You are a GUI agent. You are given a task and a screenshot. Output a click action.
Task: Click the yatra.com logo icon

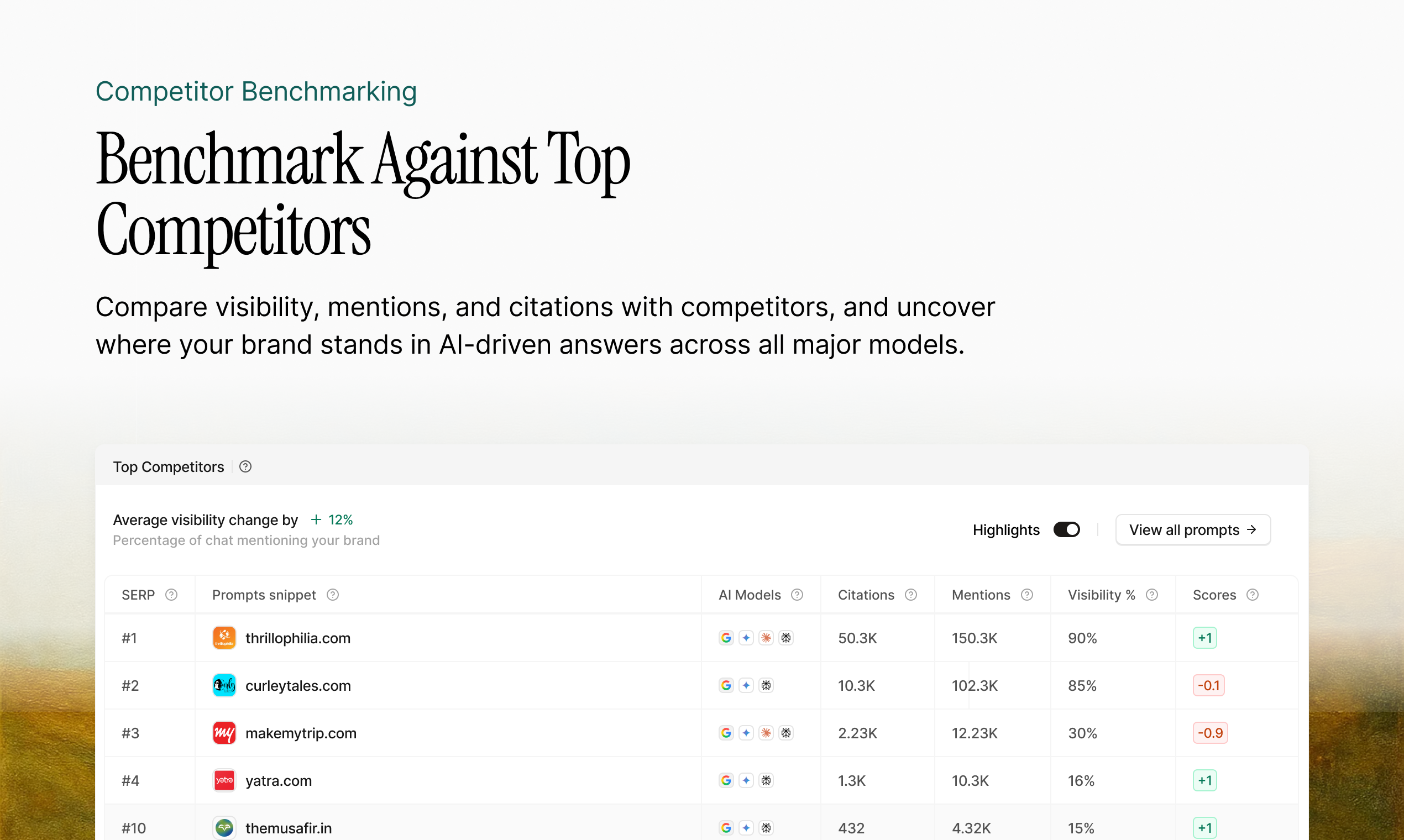(224, 780)
